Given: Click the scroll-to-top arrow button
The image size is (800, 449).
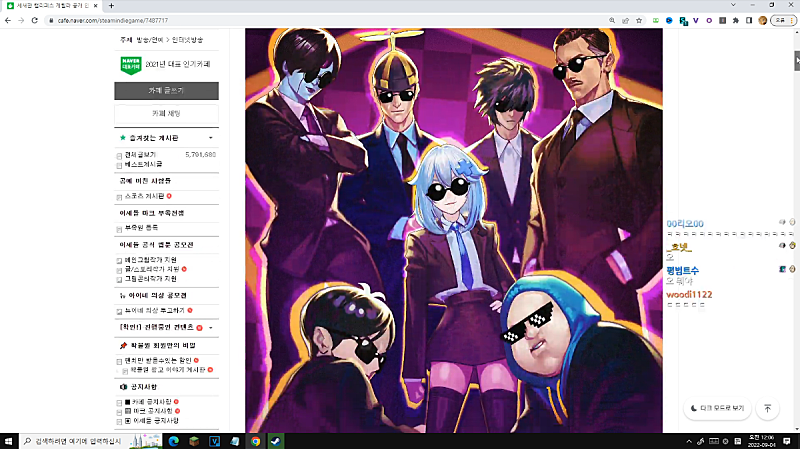Looking at the screenshot, I should 767,408.
